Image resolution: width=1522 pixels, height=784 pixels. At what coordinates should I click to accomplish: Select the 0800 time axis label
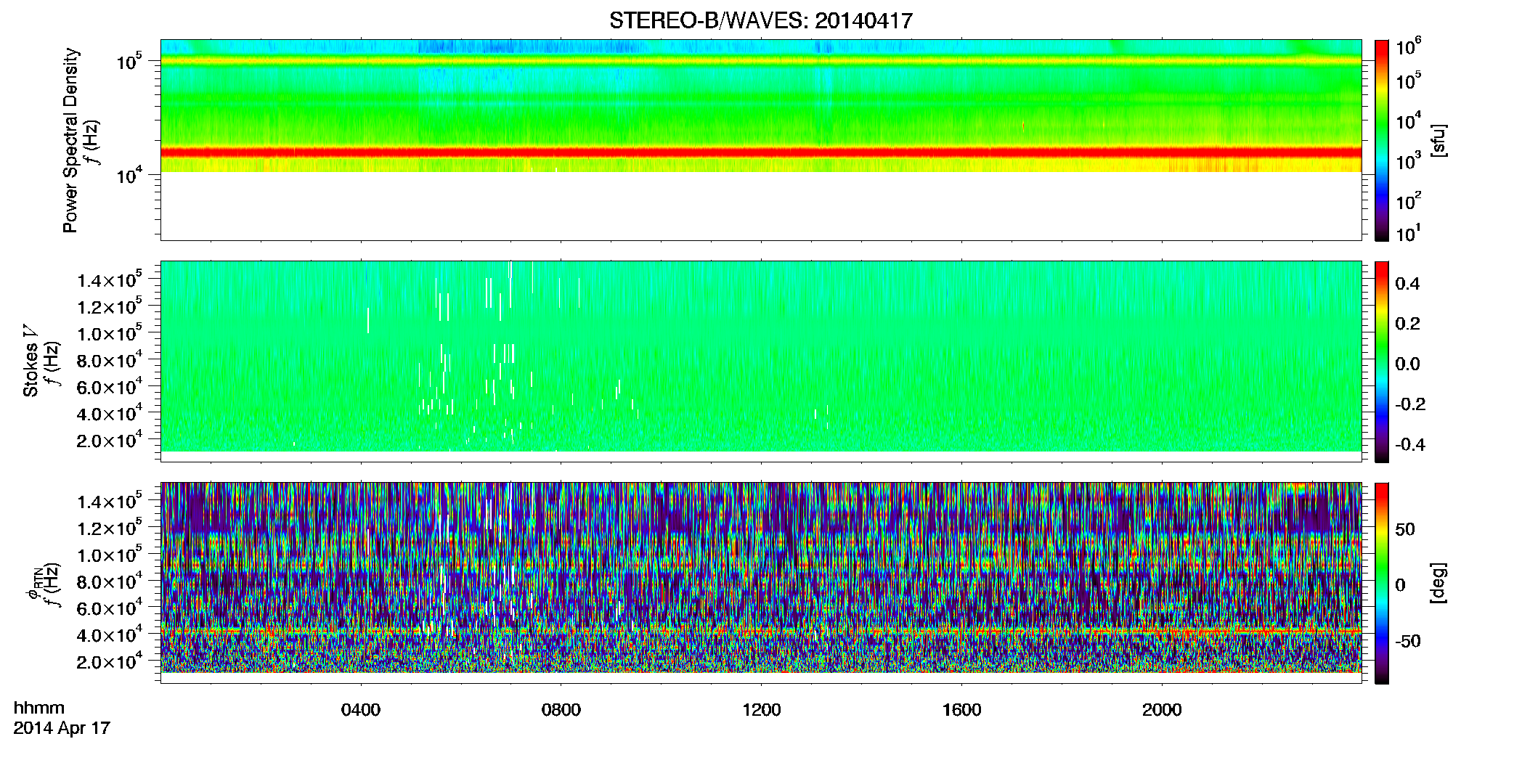pos(561,710)
